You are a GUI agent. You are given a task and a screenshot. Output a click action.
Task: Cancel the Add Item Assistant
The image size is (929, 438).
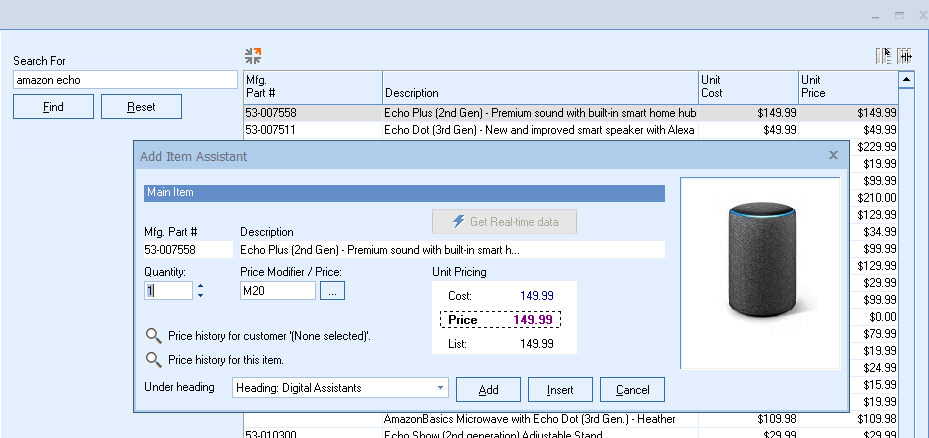point(632,389)
